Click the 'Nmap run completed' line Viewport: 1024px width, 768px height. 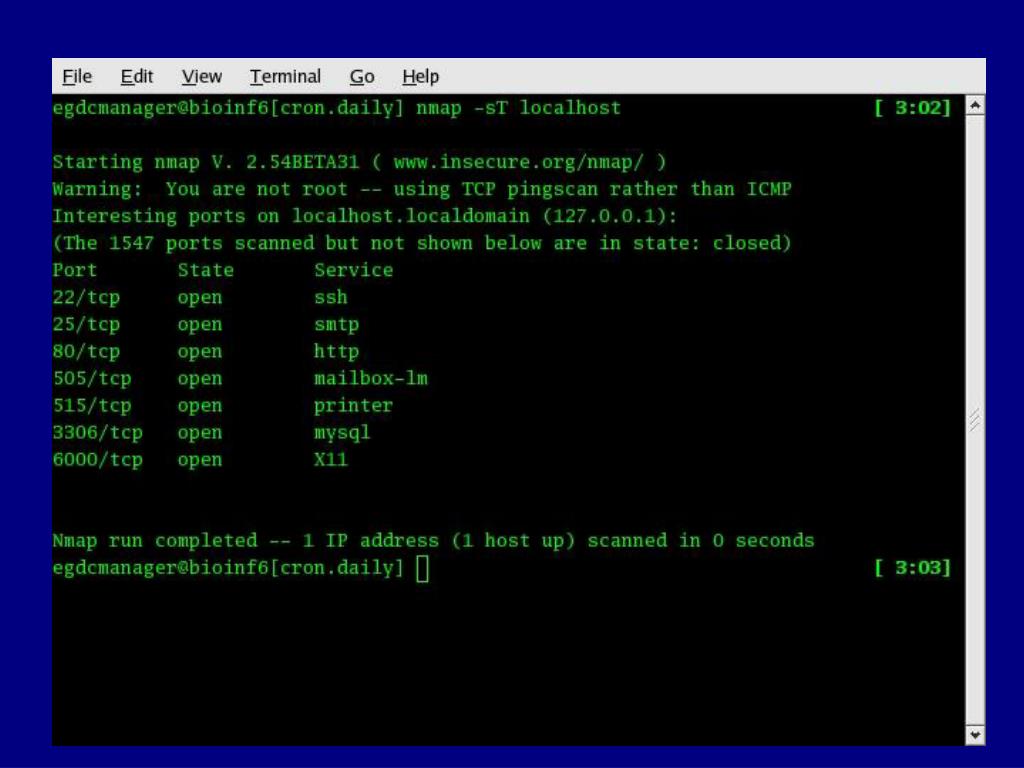tap(434, 541)
